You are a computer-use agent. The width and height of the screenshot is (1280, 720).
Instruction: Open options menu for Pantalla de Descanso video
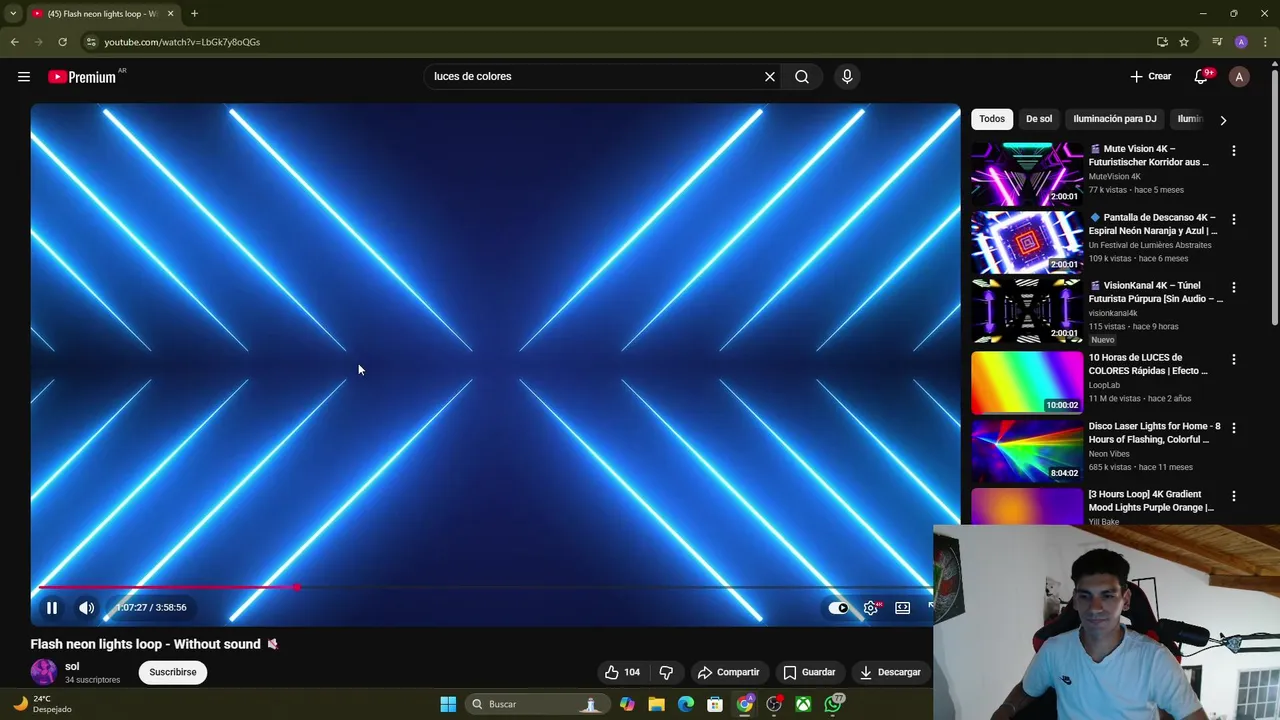[1234, 219]
